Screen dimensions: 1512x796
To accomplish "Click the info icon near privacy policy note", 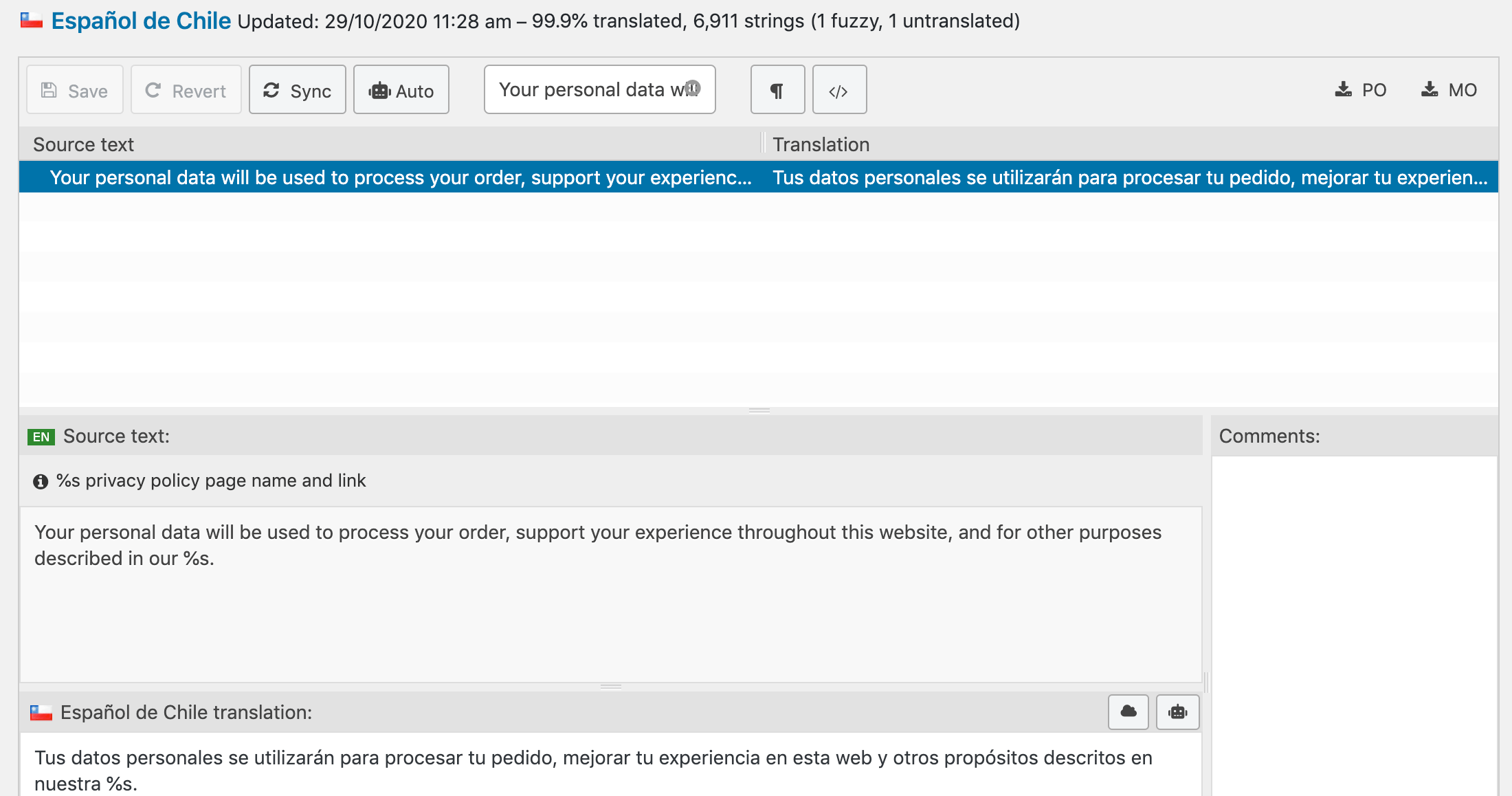I will click(41, 481).
